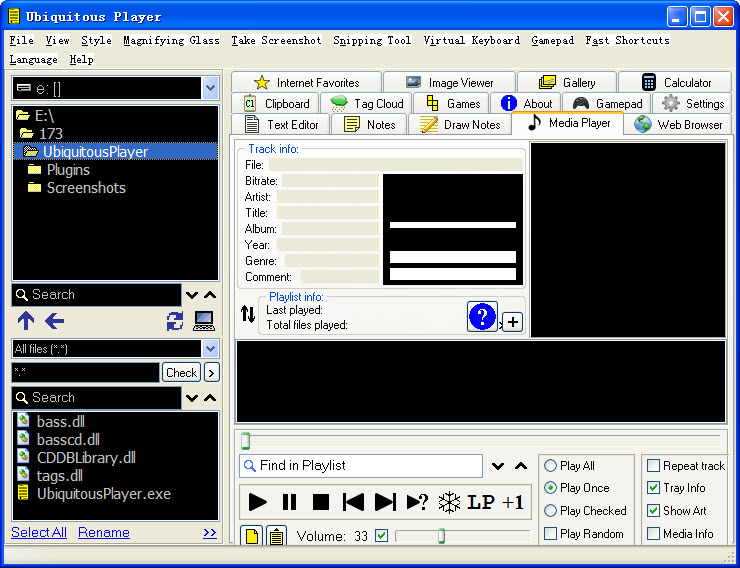Expand the Plugins folder in tree

click(68, 170)
